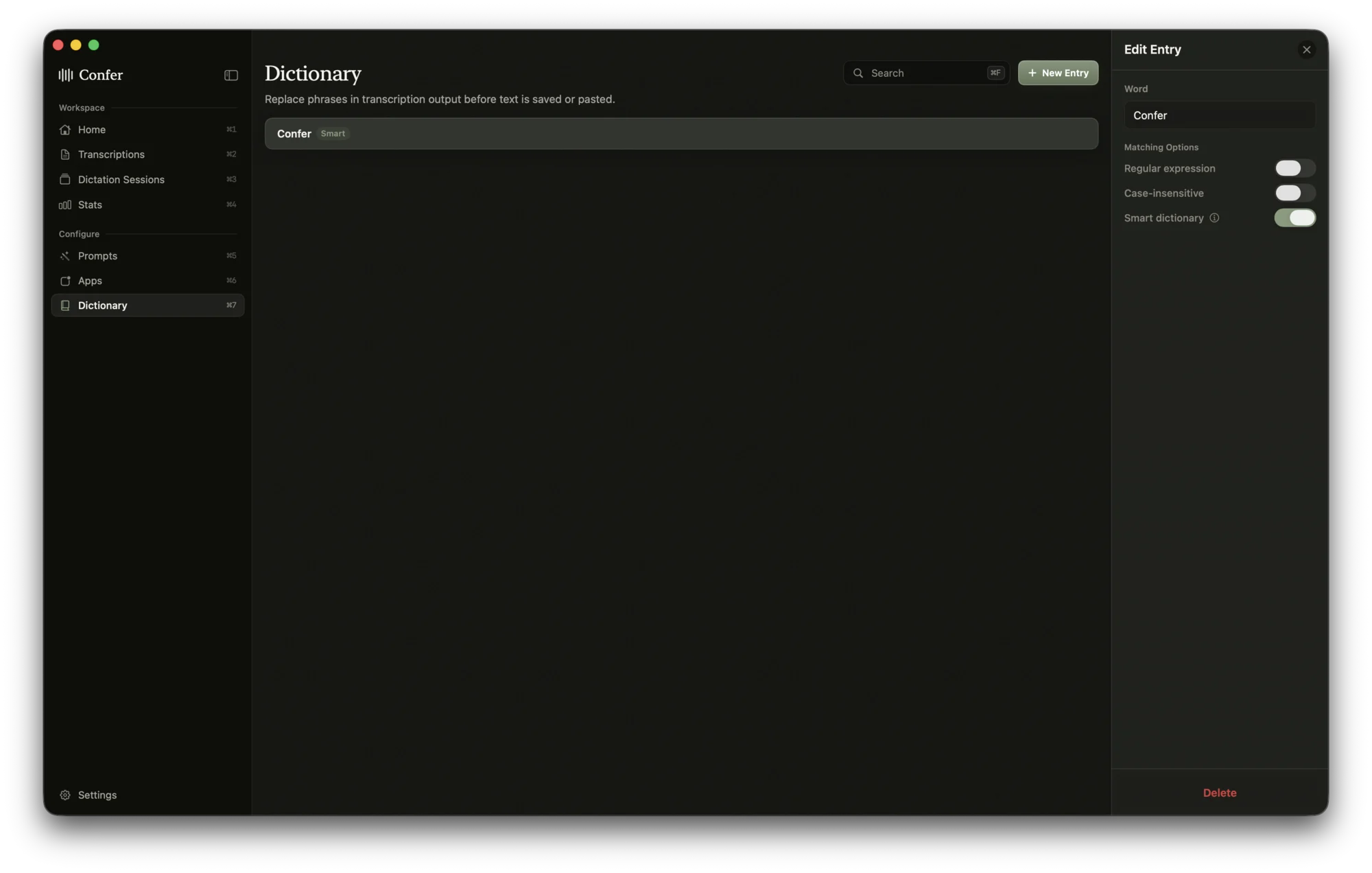Click the Smart dictionary info icon
Screen dimensions: 1372x873
click(1214, 218)
